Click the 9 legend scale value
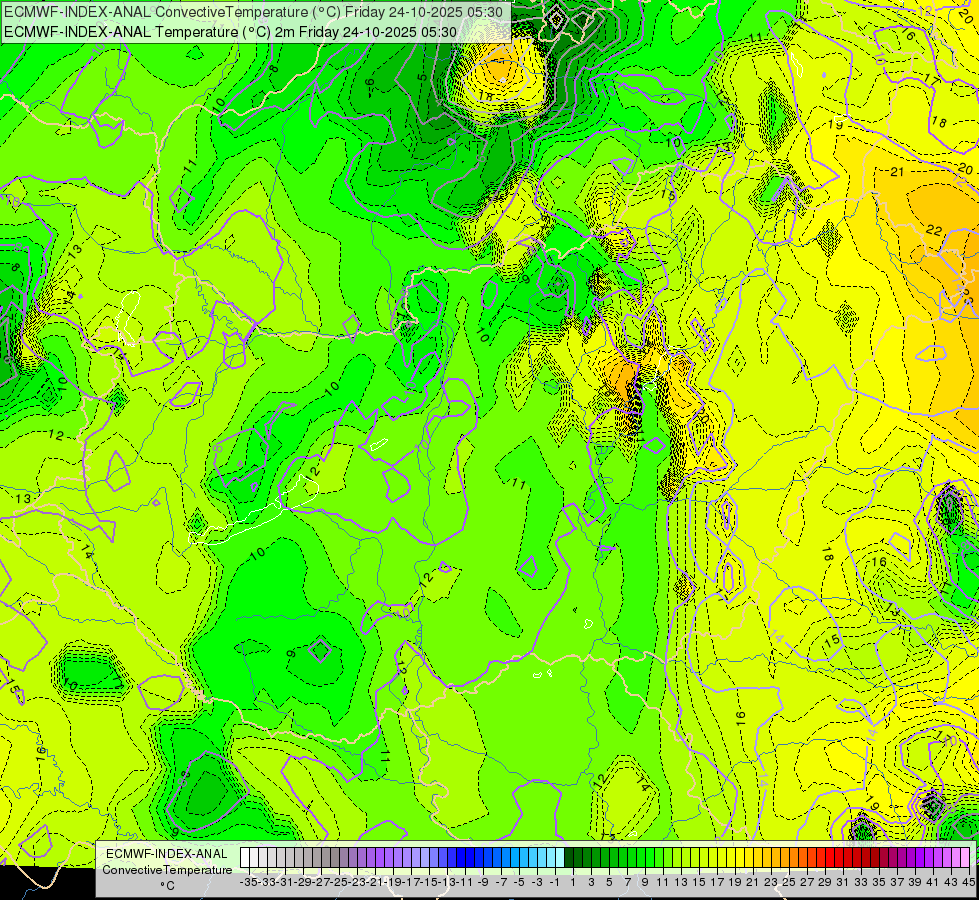This screenshot has width=979, height=900. tap(645, 882)
